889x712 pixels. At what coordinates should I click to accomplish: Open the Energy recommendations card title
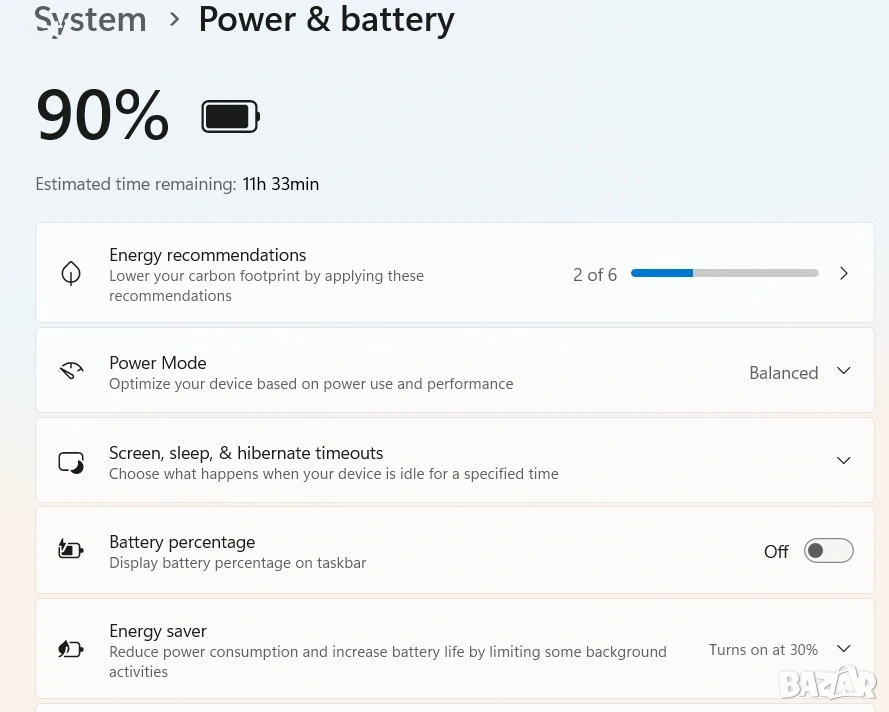coord(207,255)
